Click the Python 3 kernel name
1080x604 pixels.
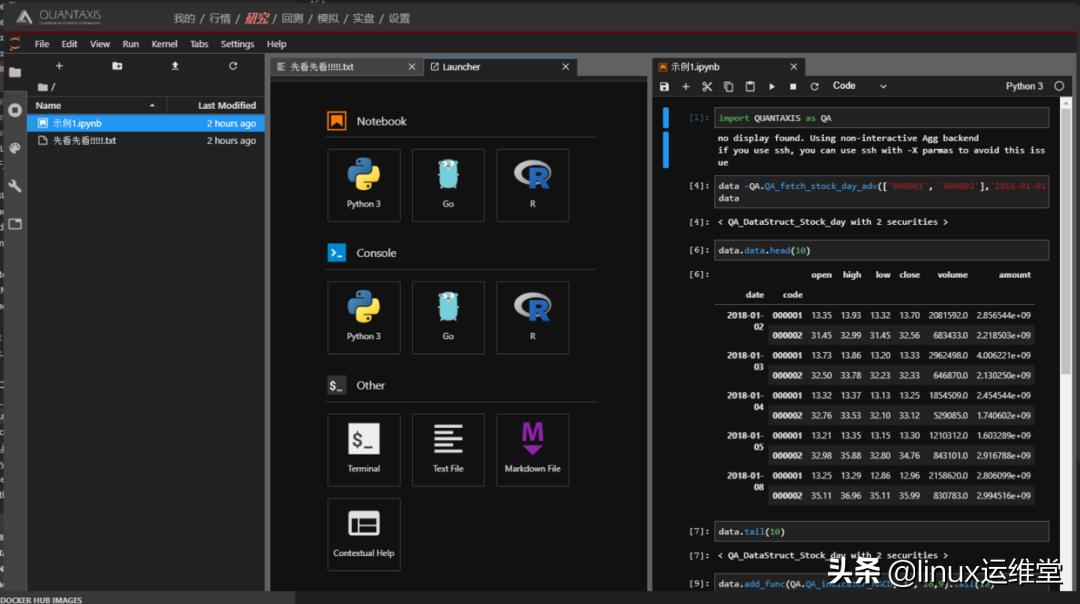coord(1024,86)
